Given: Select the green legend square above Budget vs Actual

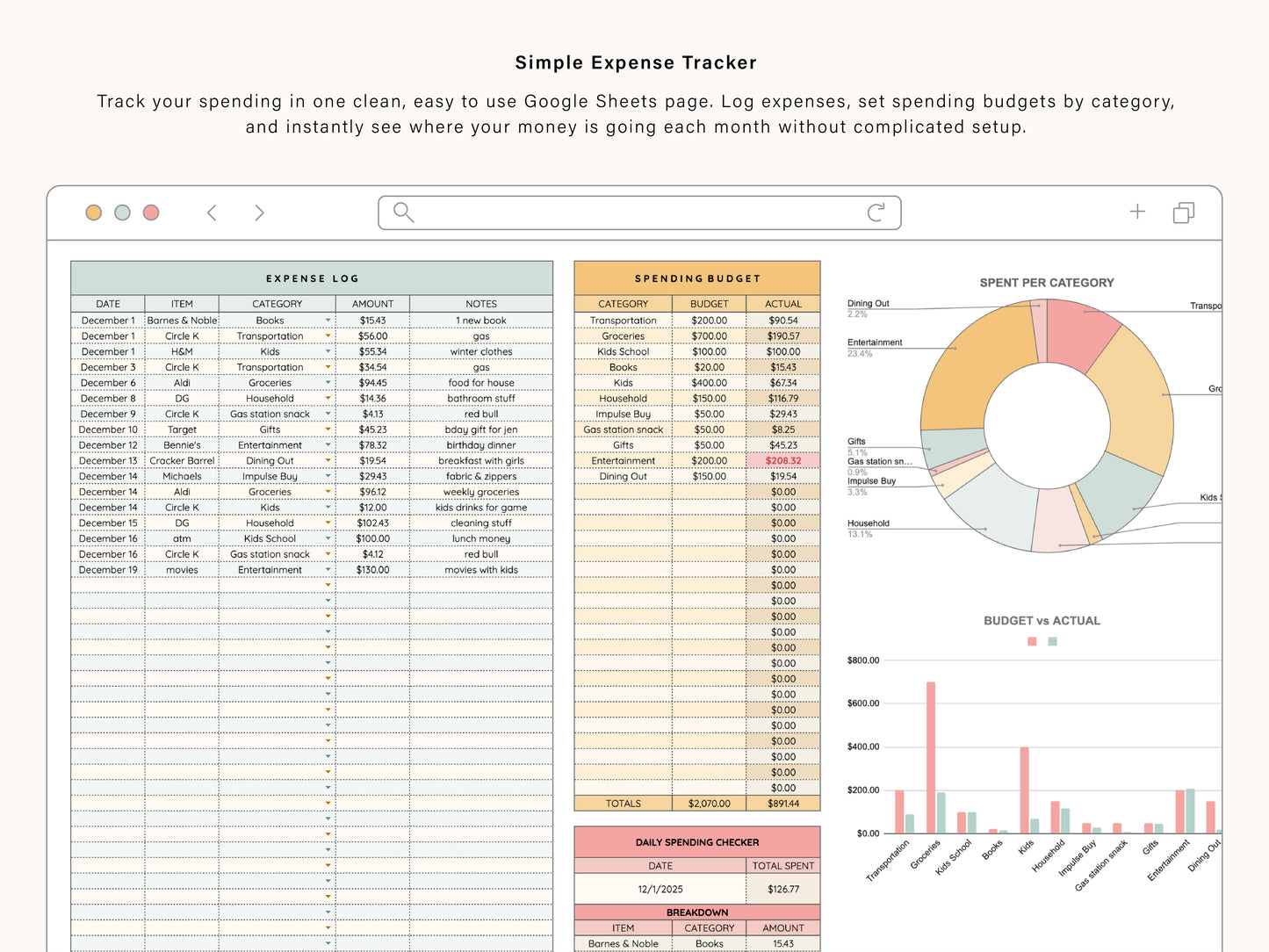Looking at the screenshot, I should 1051,641.
